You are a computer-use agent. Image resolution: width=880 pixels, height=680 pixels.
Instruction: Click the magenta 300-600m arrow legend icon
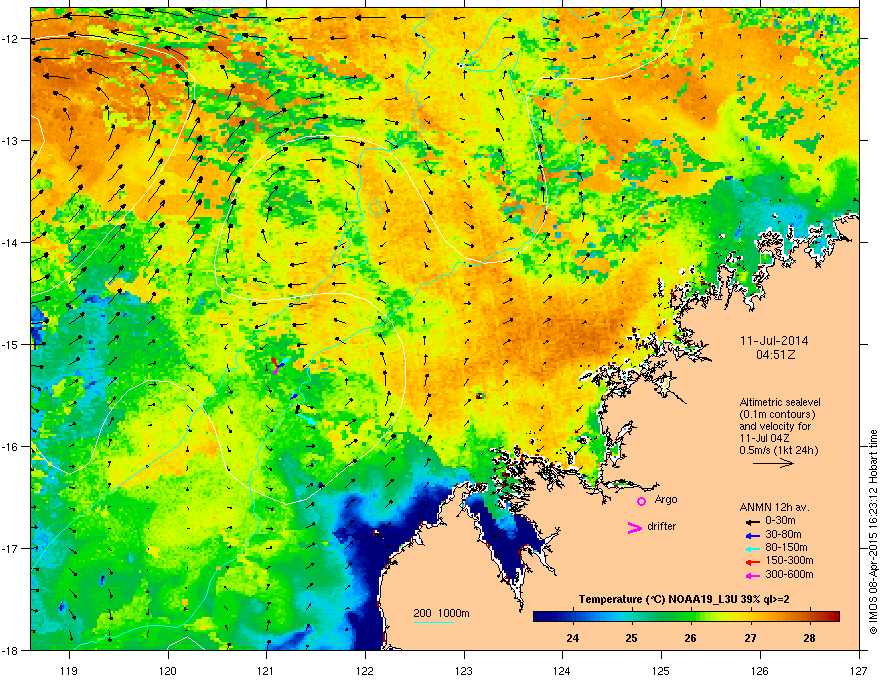[x=752, y=575]
